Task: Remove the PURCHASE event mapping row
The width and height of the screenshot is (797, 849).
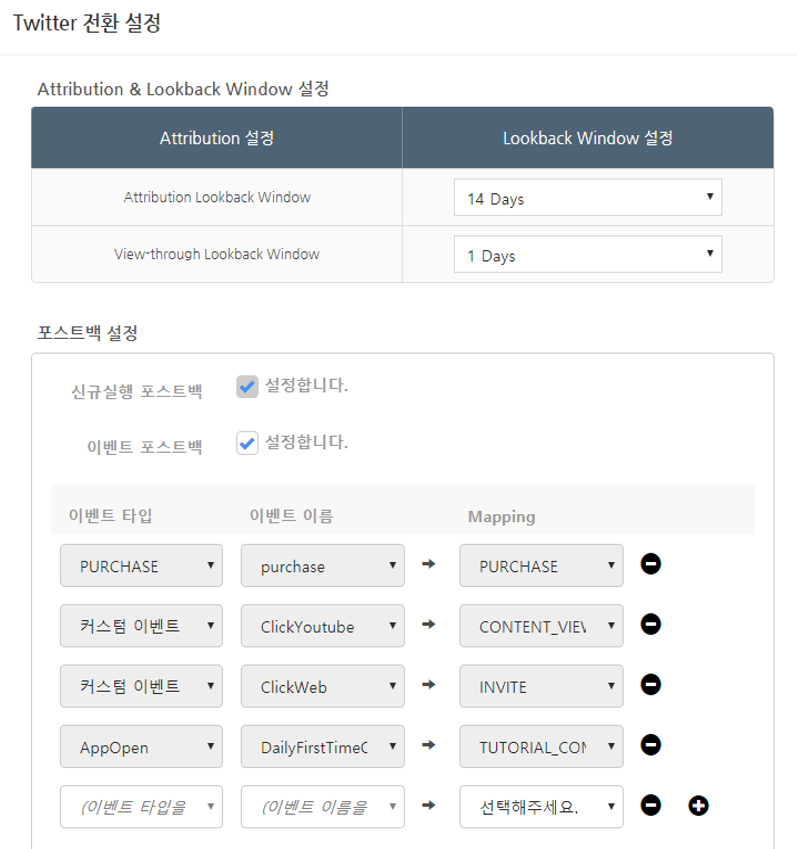Action: (x=650, y=564)
